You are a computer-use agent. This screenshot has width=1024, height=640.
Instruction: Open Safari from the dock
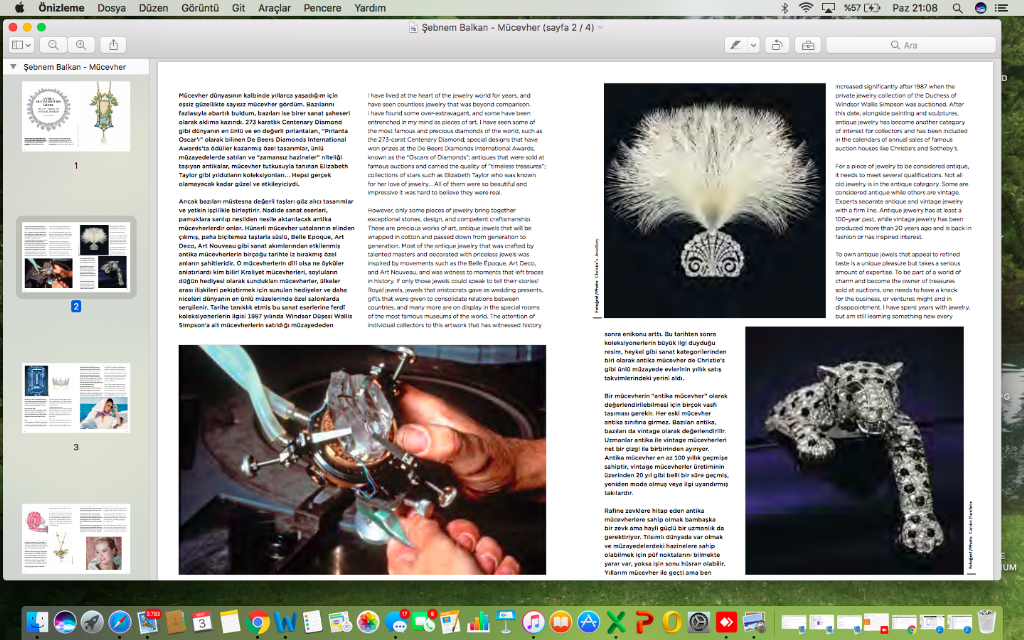(x=120, y=622)
